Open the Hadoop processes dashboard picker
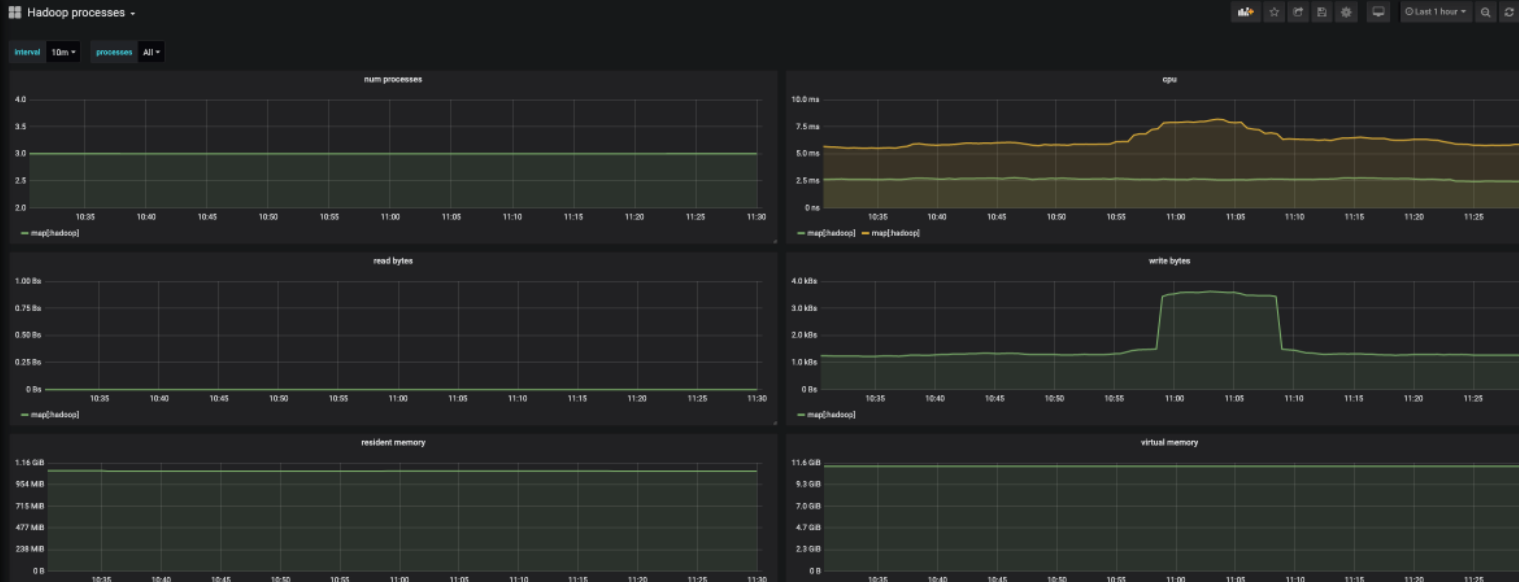1519x582 pixels. [81, 13]
